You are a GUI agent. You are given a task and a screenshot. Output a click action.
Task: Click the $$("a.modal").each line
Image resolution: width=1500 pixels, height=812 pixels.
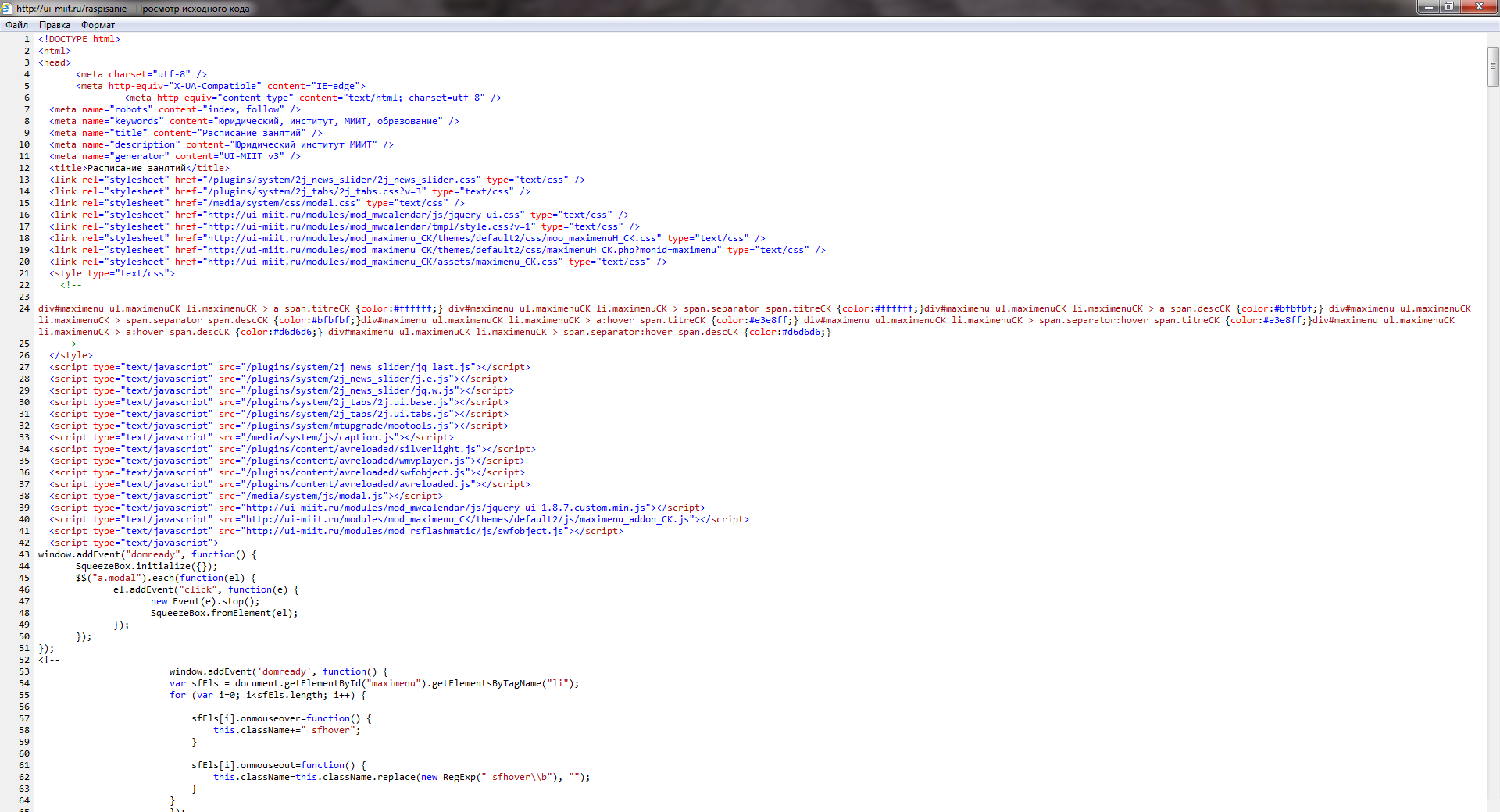click(166, 578)
